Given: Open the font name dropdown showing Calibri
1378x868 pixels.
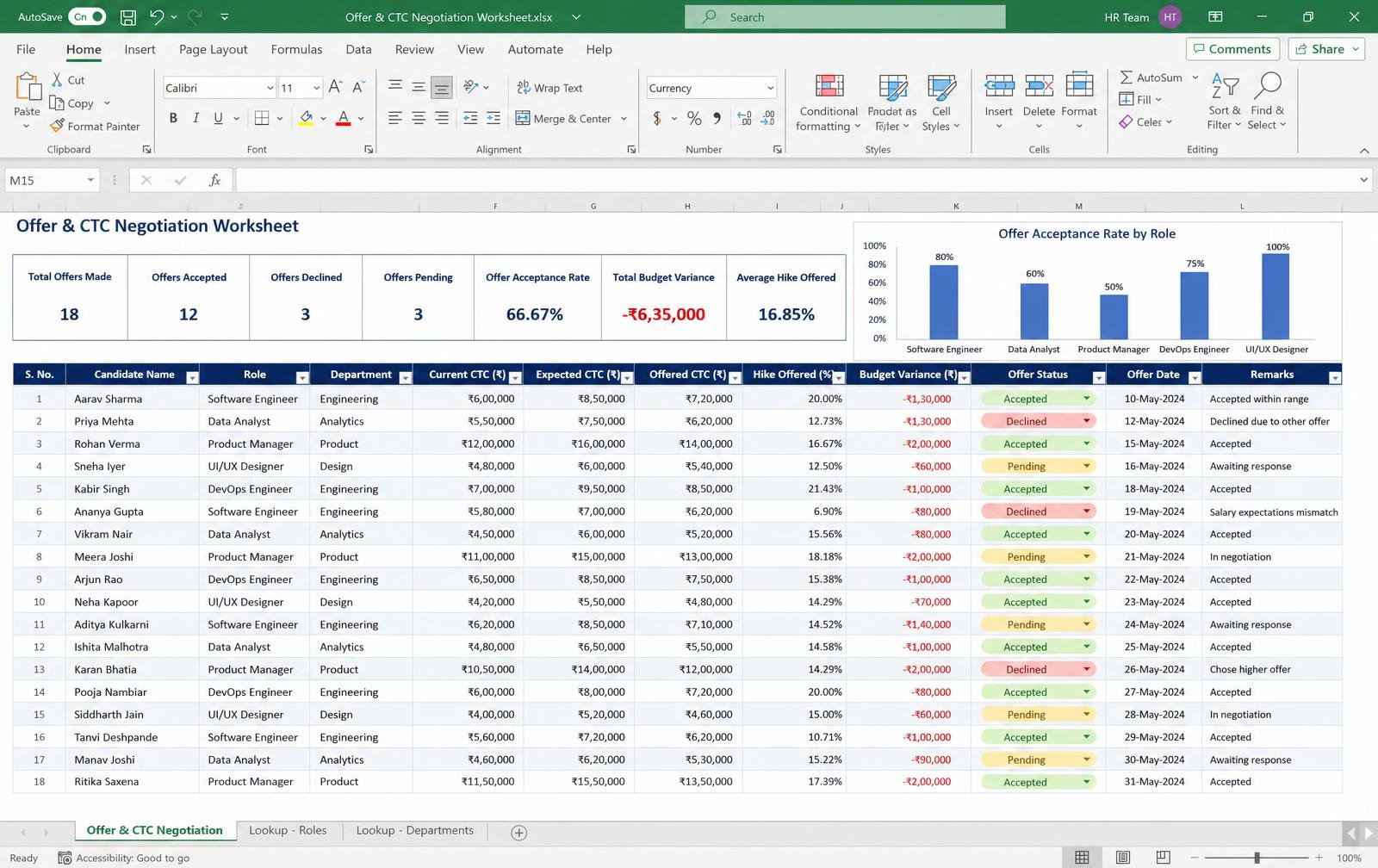Looking at the screenshot, I should coord(270,88).
